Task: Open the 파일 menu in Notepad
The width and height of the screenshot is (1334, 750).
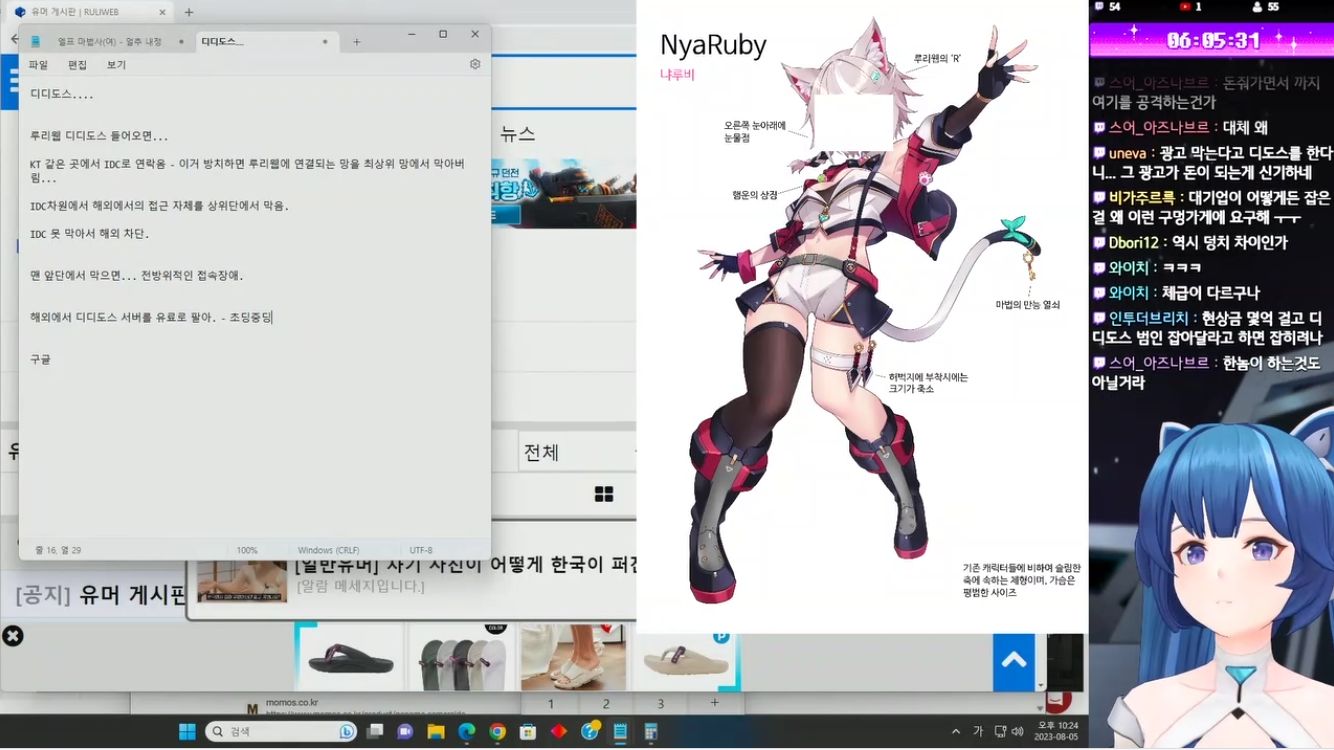Action: [x=38, y=65]
